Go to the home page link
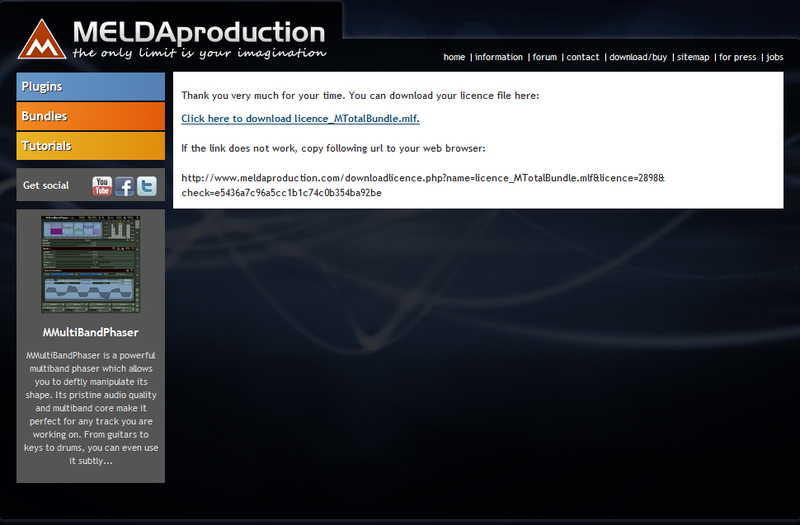This screenshot has width=800, height=525. click(x=454, y=57)
